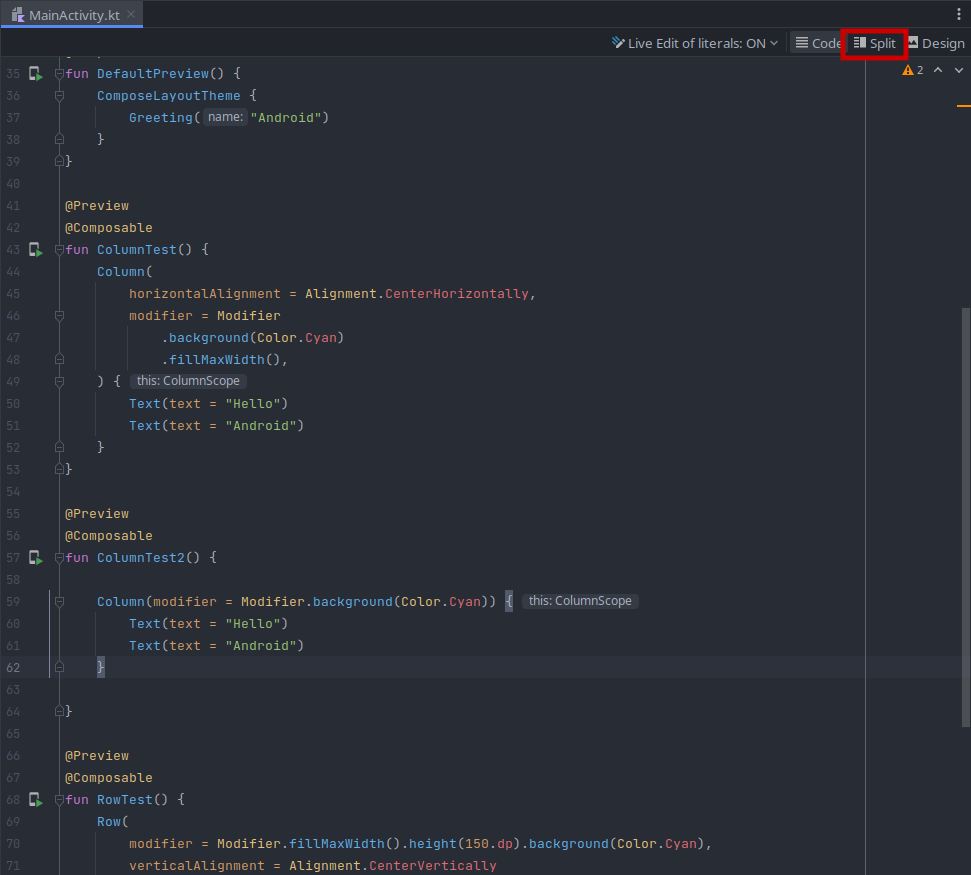Screen dimensions: 971x875
Task: Click the ColumnTest2 preview gutter icon
Action: coord(36,557)
